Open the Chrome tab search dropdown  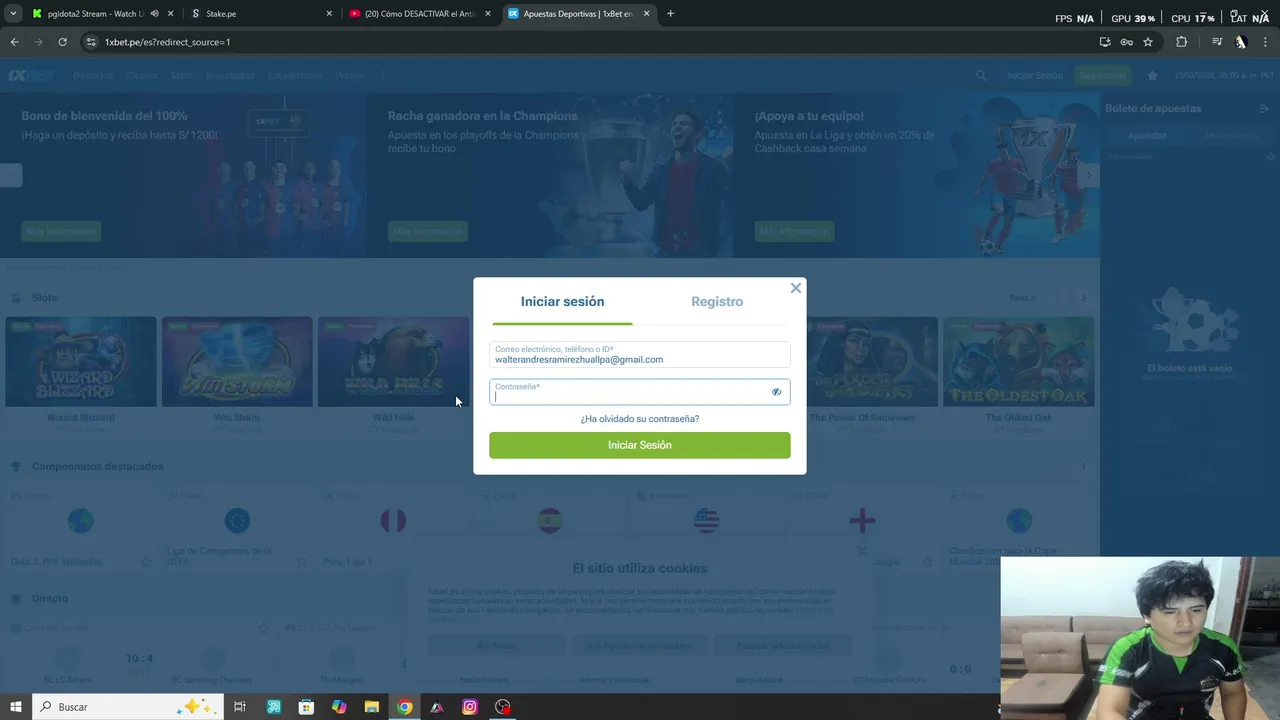point(14,14)
